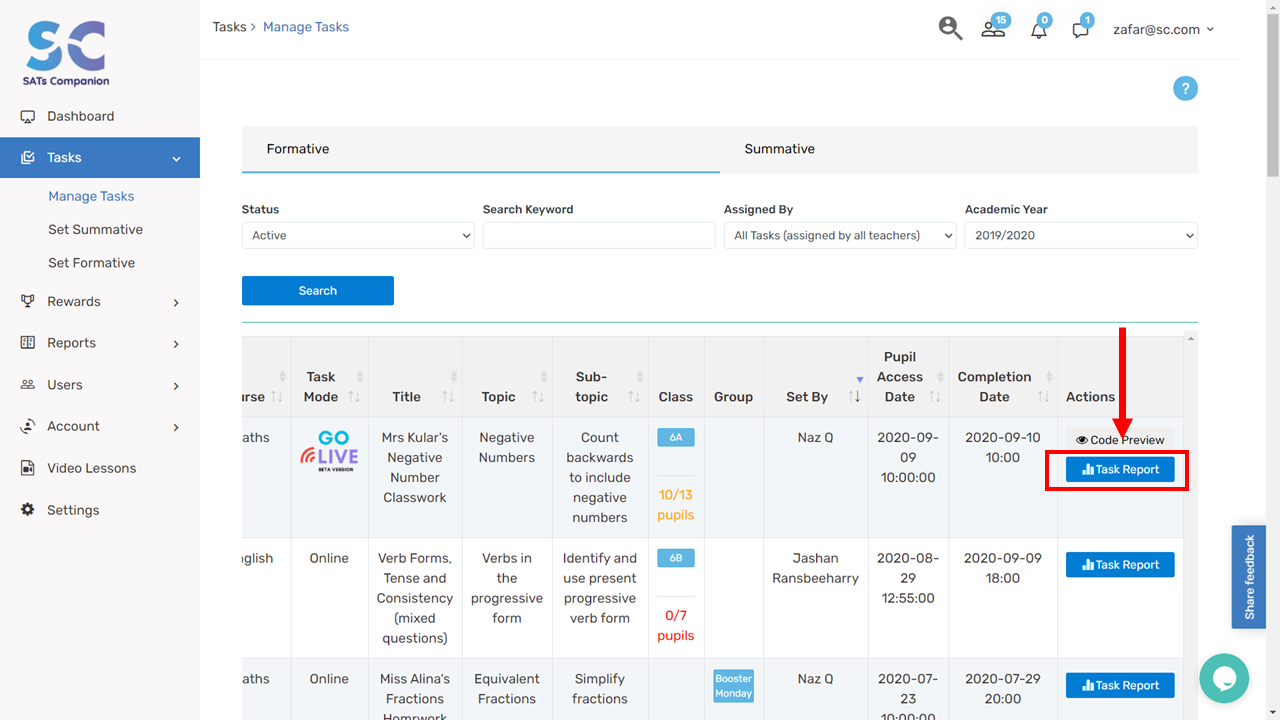
Task: Expand the Reports sidebar section
Action: (176, 344)
